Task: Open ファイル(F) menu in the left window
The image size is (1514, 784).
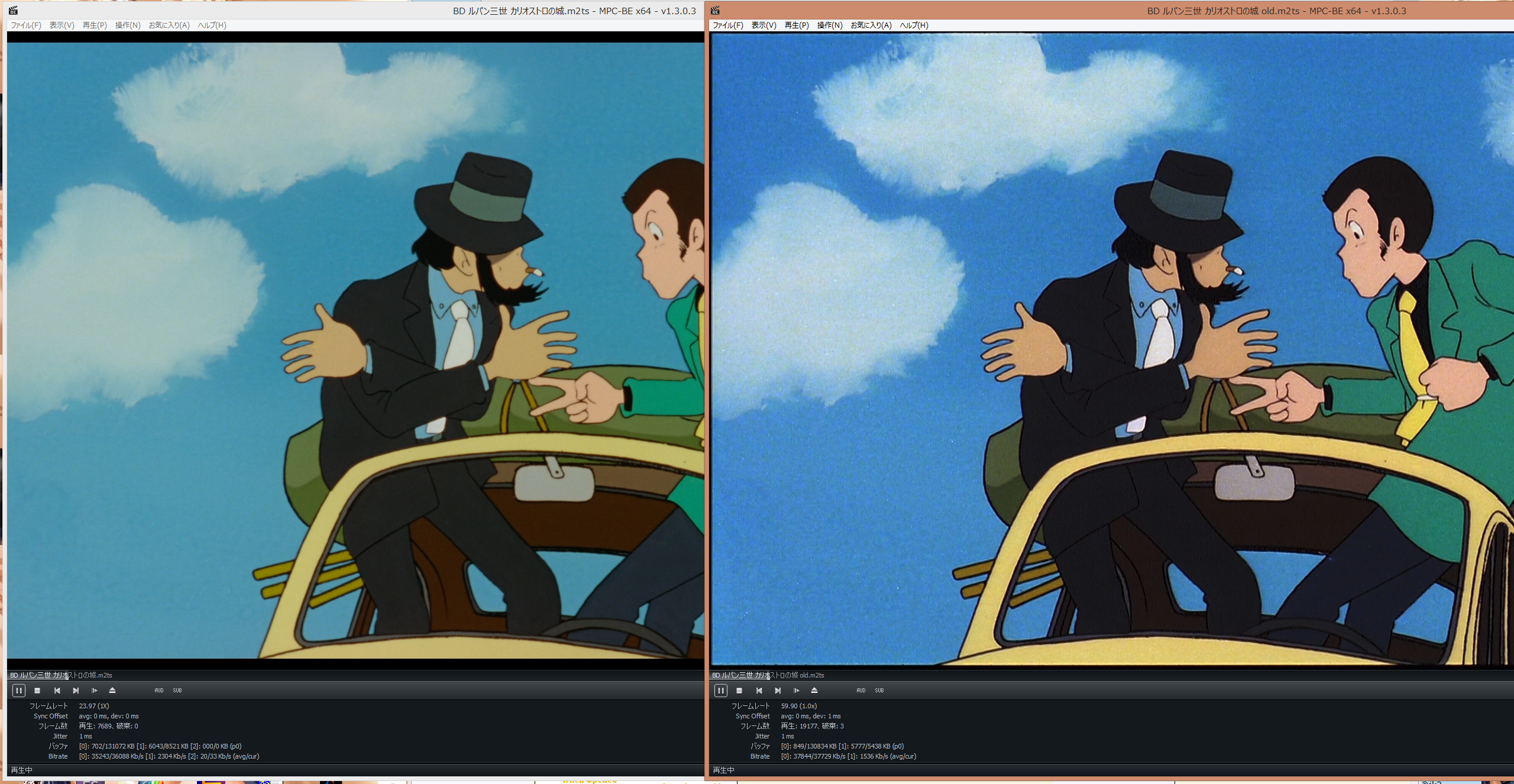Action: point(25,25)
